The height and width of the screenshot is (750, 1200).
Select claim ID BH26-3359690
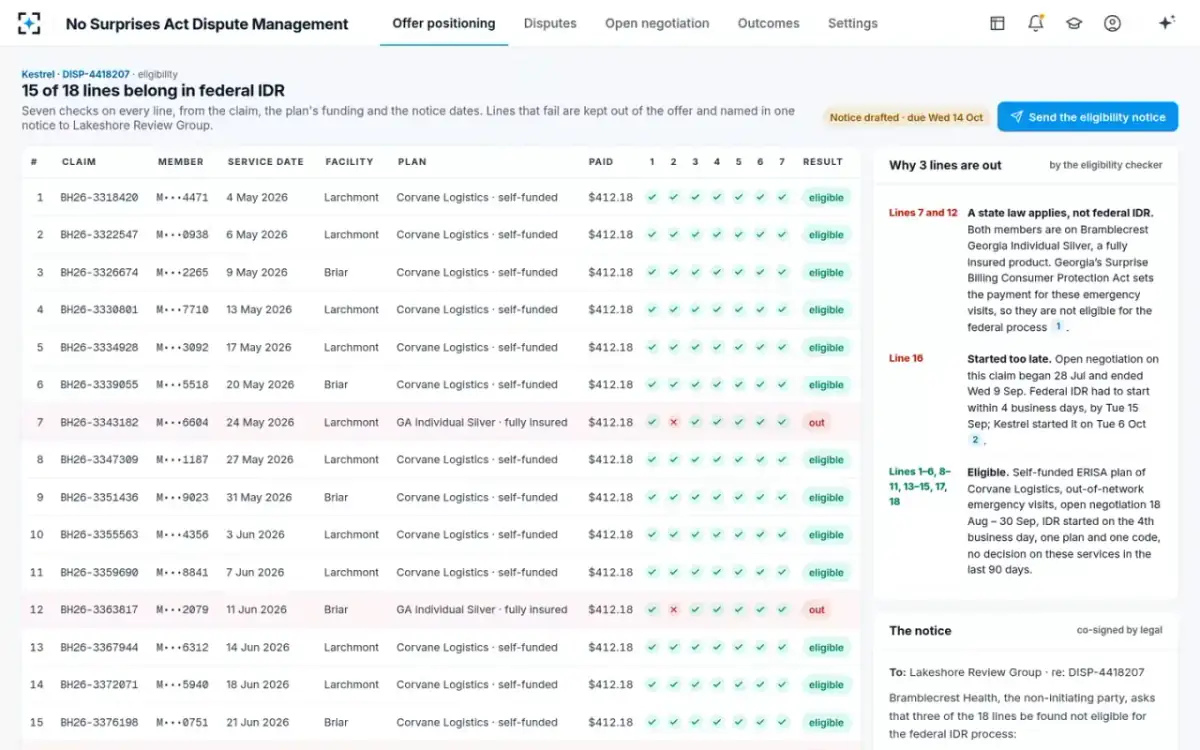(x=99, y=572)
